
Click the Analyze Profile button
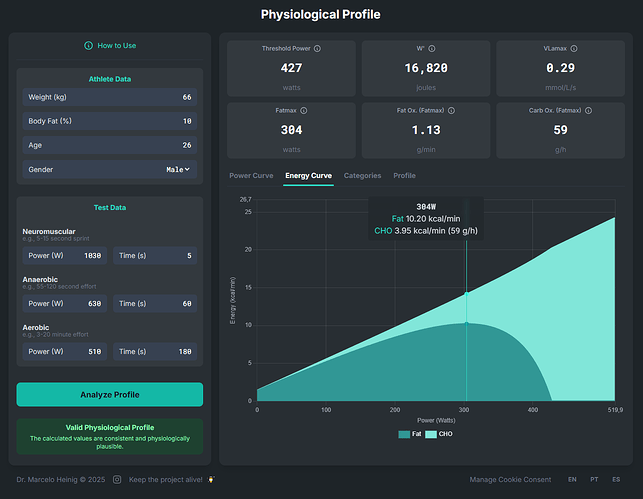(110, 394)
